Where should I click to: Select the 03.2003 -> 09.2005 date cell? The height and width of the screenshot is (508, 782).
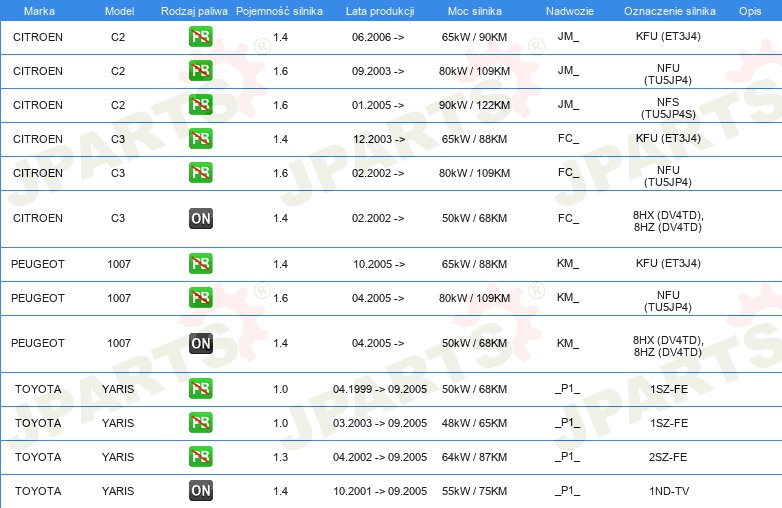click(x=380, y=423)
